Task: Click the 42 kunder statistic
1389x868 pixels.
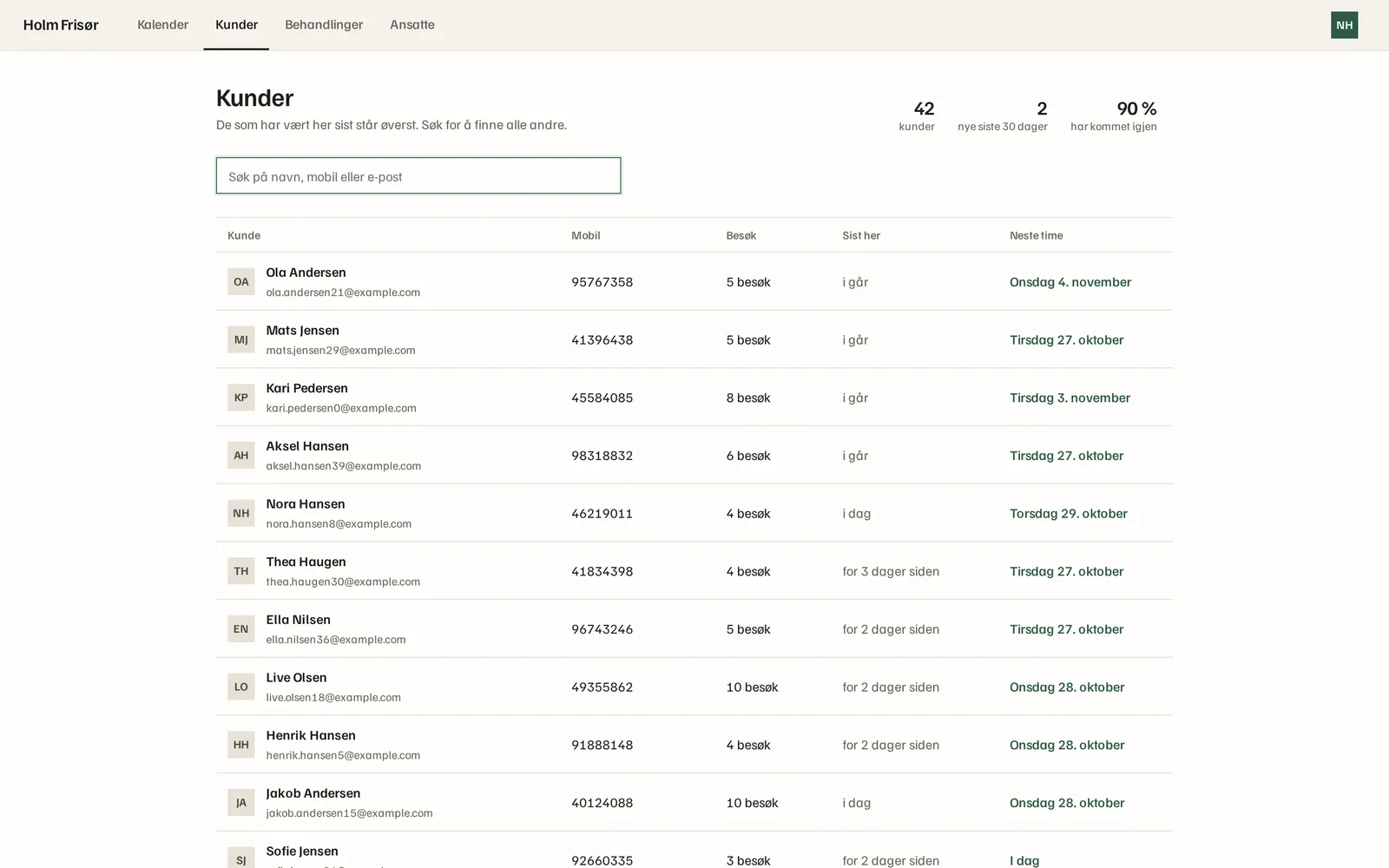Action: click(x=917, y=115)
